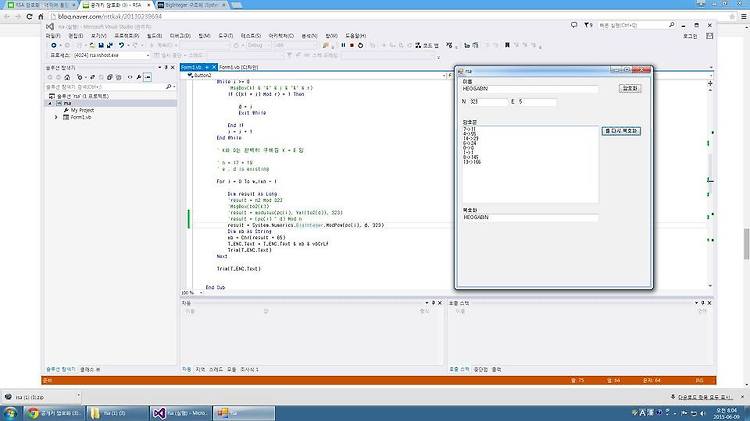Open the View menu in Visual Studio

(x=99, y=36)
